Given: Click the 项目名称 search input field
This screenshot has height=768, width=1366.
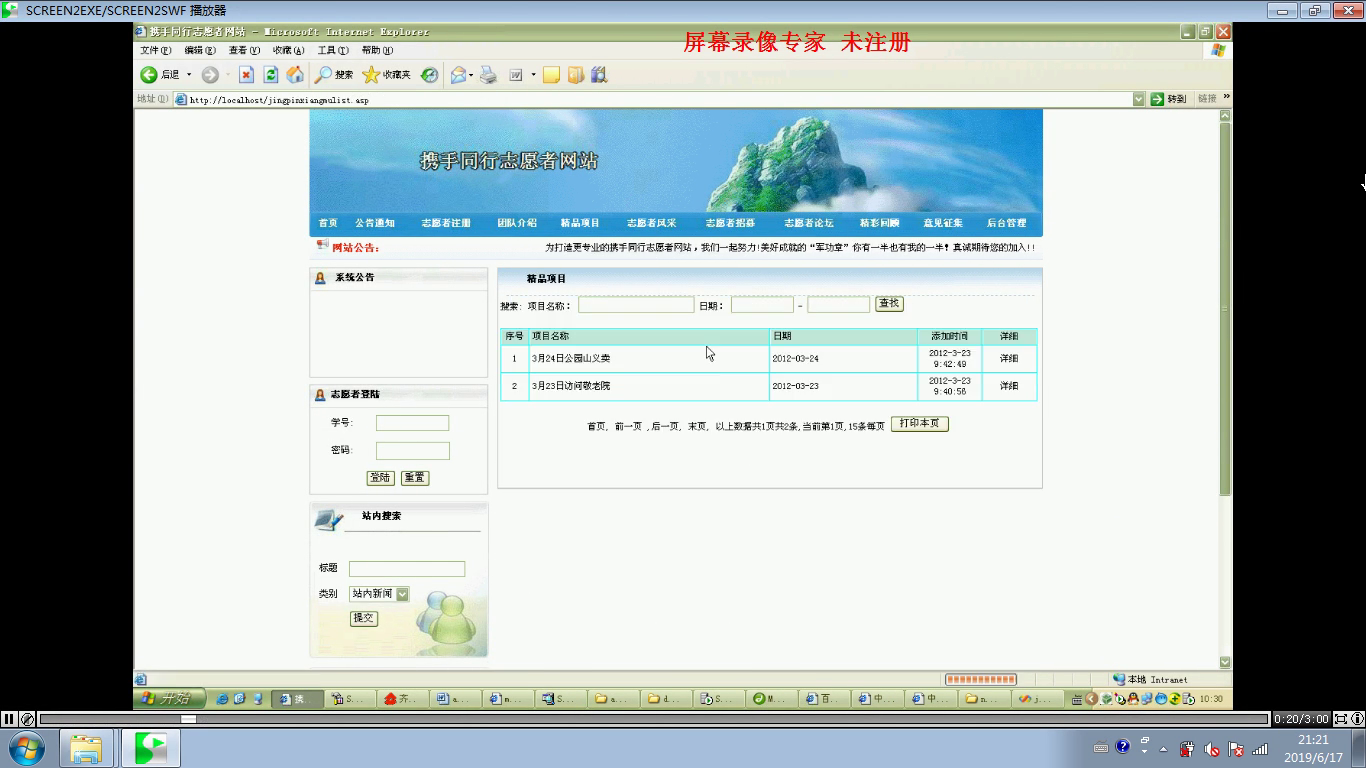Looking at the screenshot, I should (x=636, y=305).
